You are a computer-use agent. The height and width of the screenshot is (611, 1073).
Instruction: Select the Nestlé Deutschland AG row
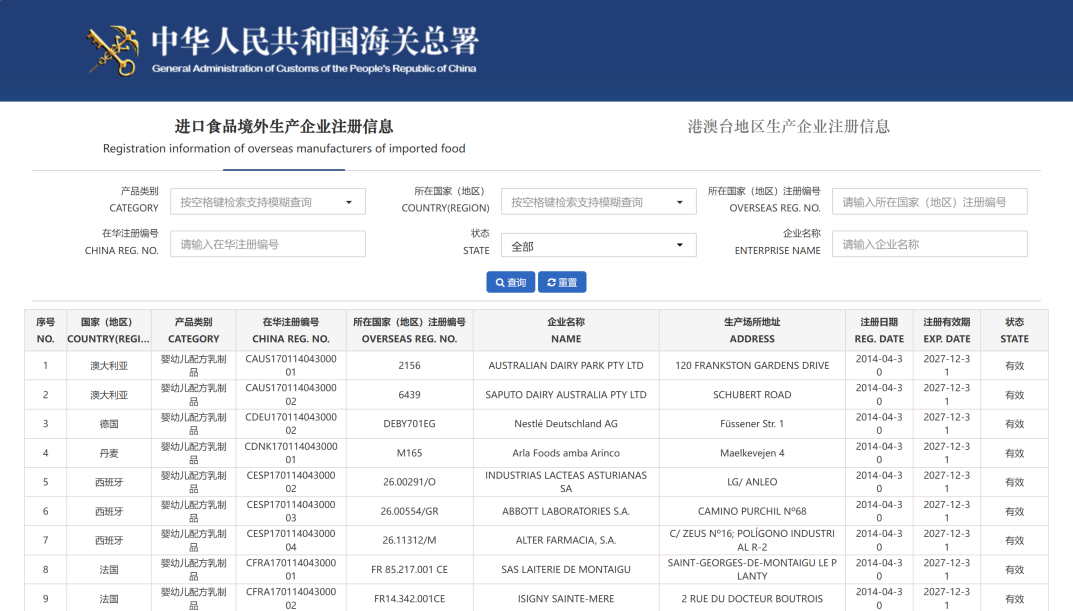click(566, 424)
